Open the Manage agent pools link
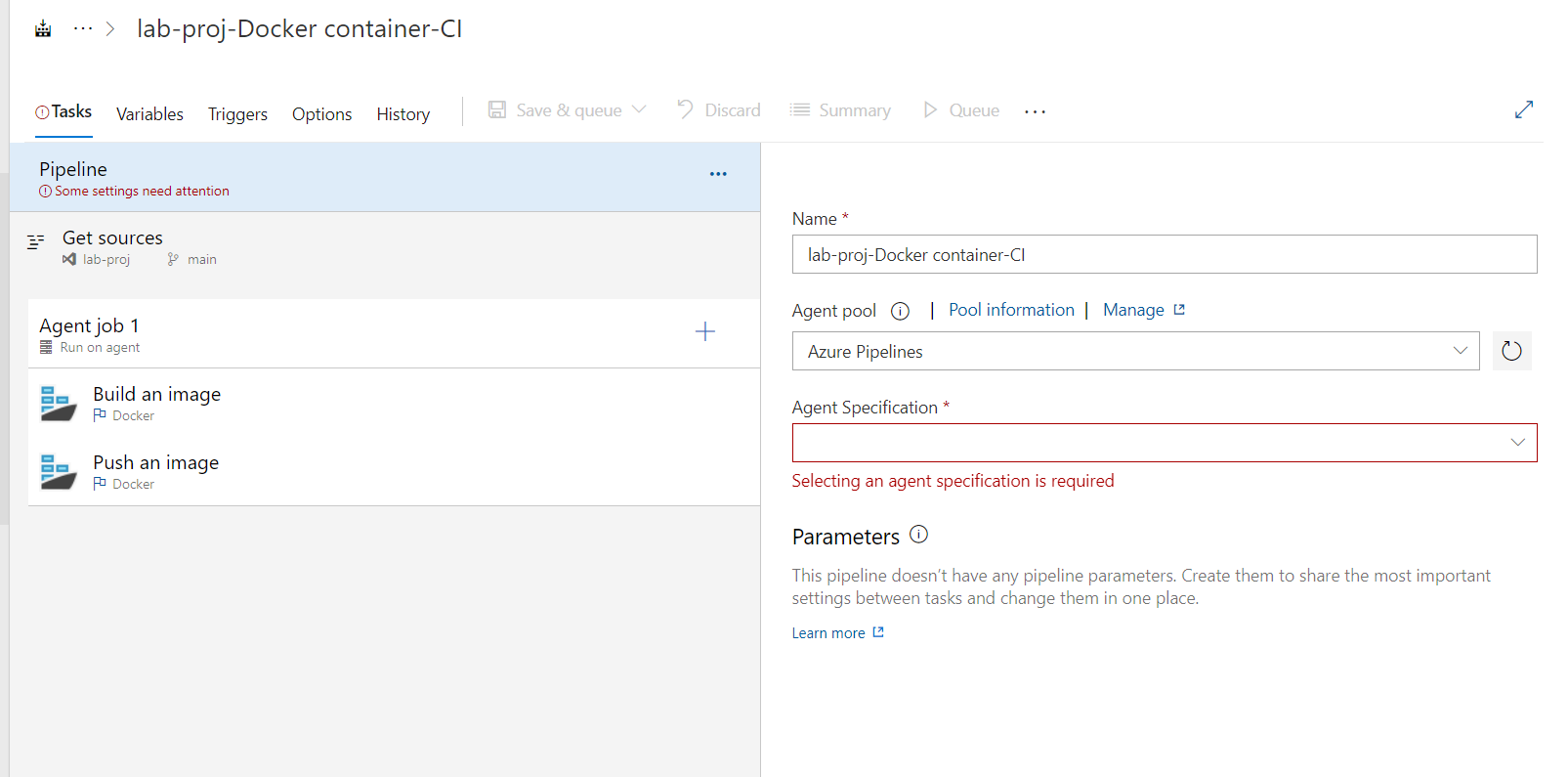 point(1144,310)
